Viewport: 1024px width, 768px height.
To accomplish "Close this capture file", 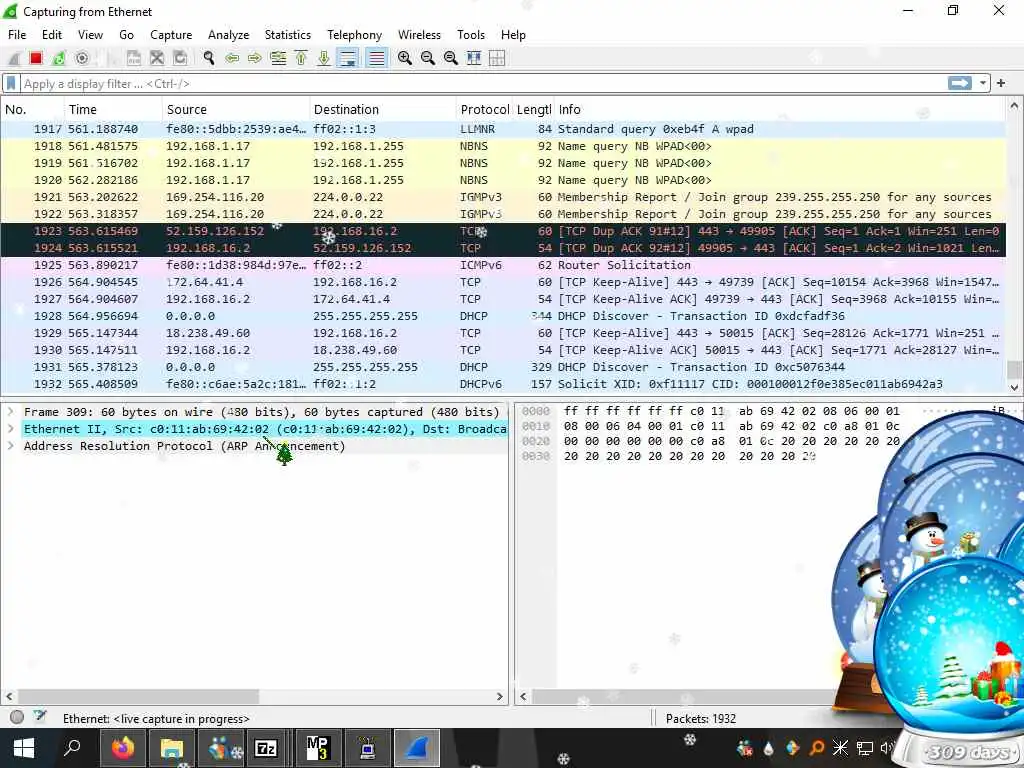I will 157,58.
